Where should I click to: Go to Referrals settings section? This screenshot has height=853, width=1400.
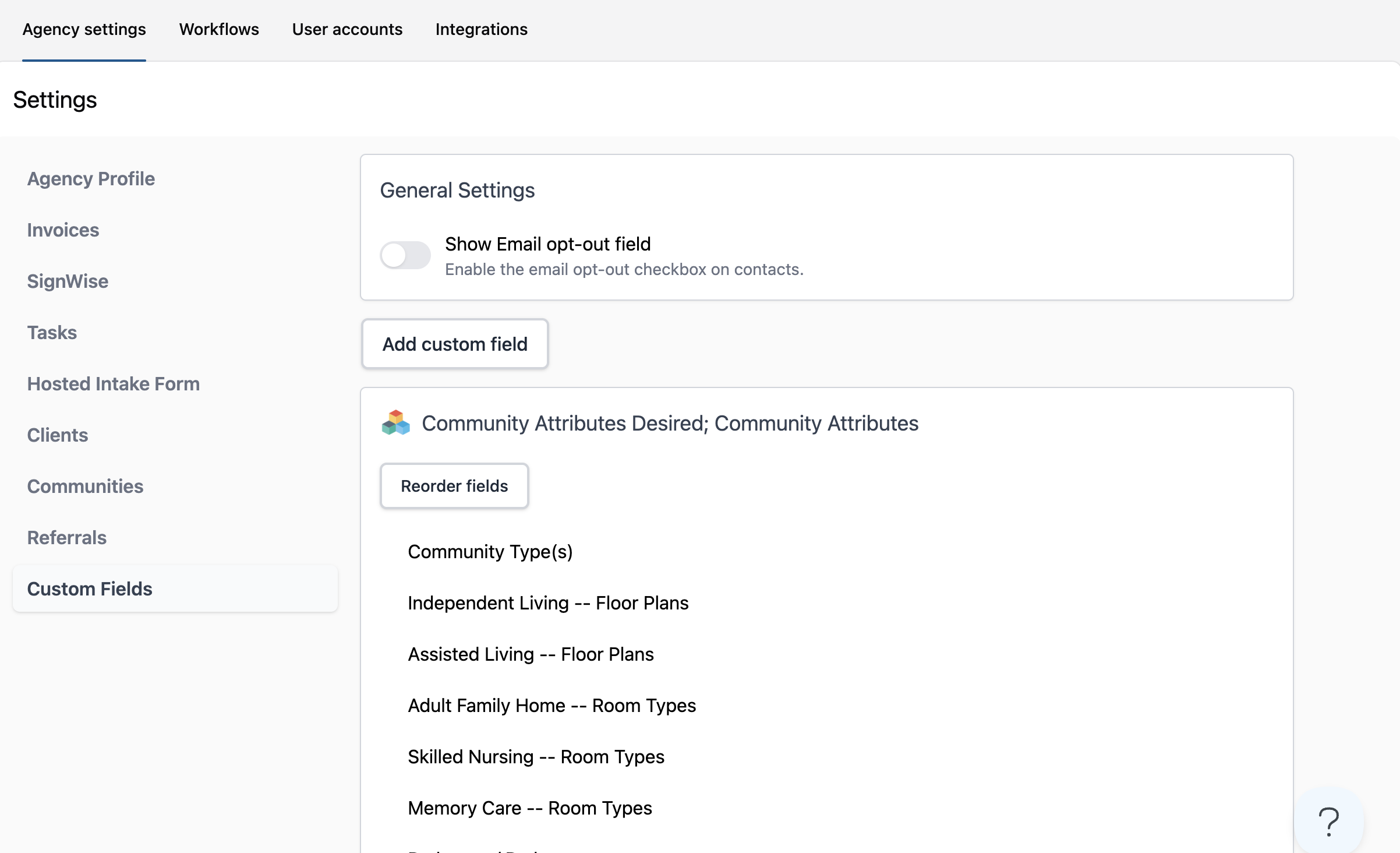point(67,538)
